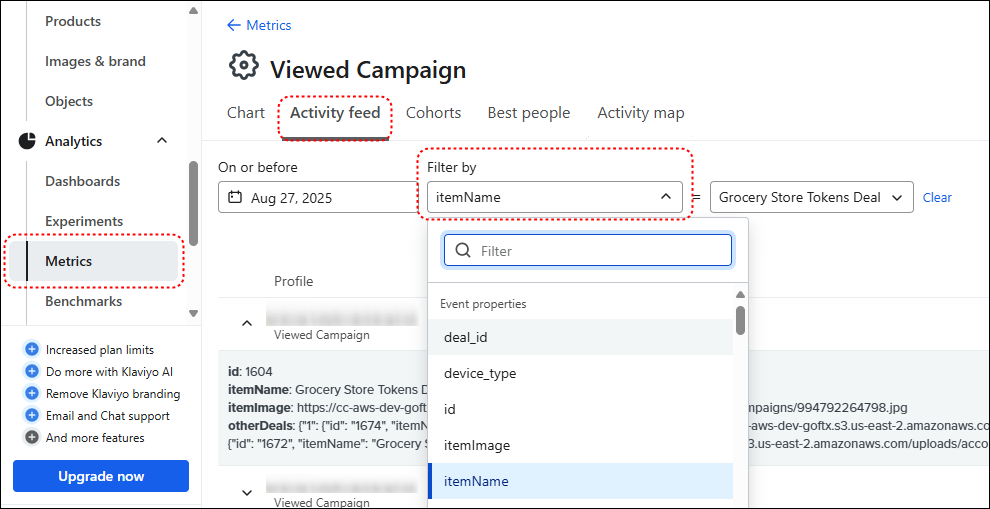The width and height of the screenshot is (990, 509).
Task: Click the back arrow next to Metrics
Action: tap(234, 25)
